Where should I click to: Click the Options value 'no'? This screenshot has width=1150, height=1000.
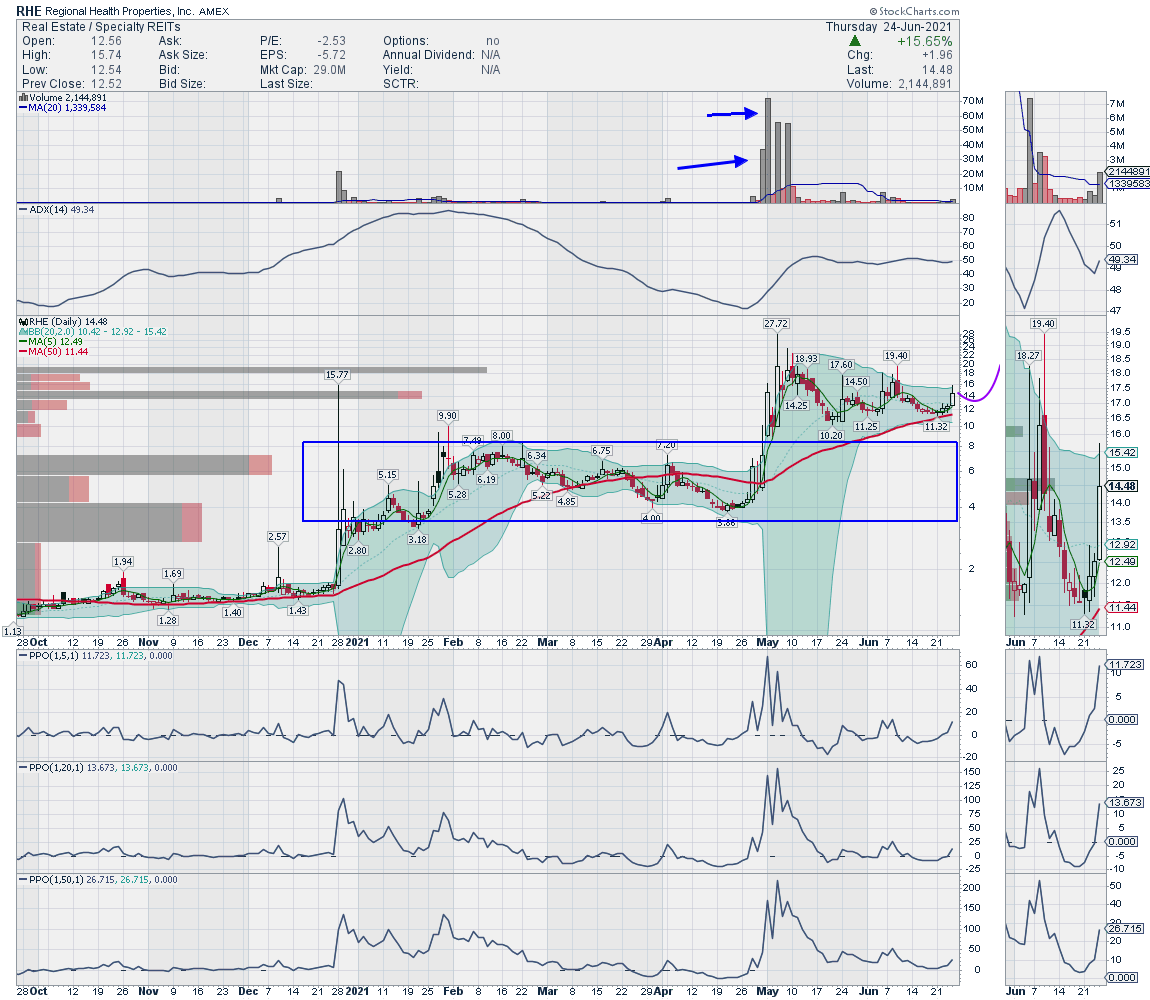click(493, 41)
